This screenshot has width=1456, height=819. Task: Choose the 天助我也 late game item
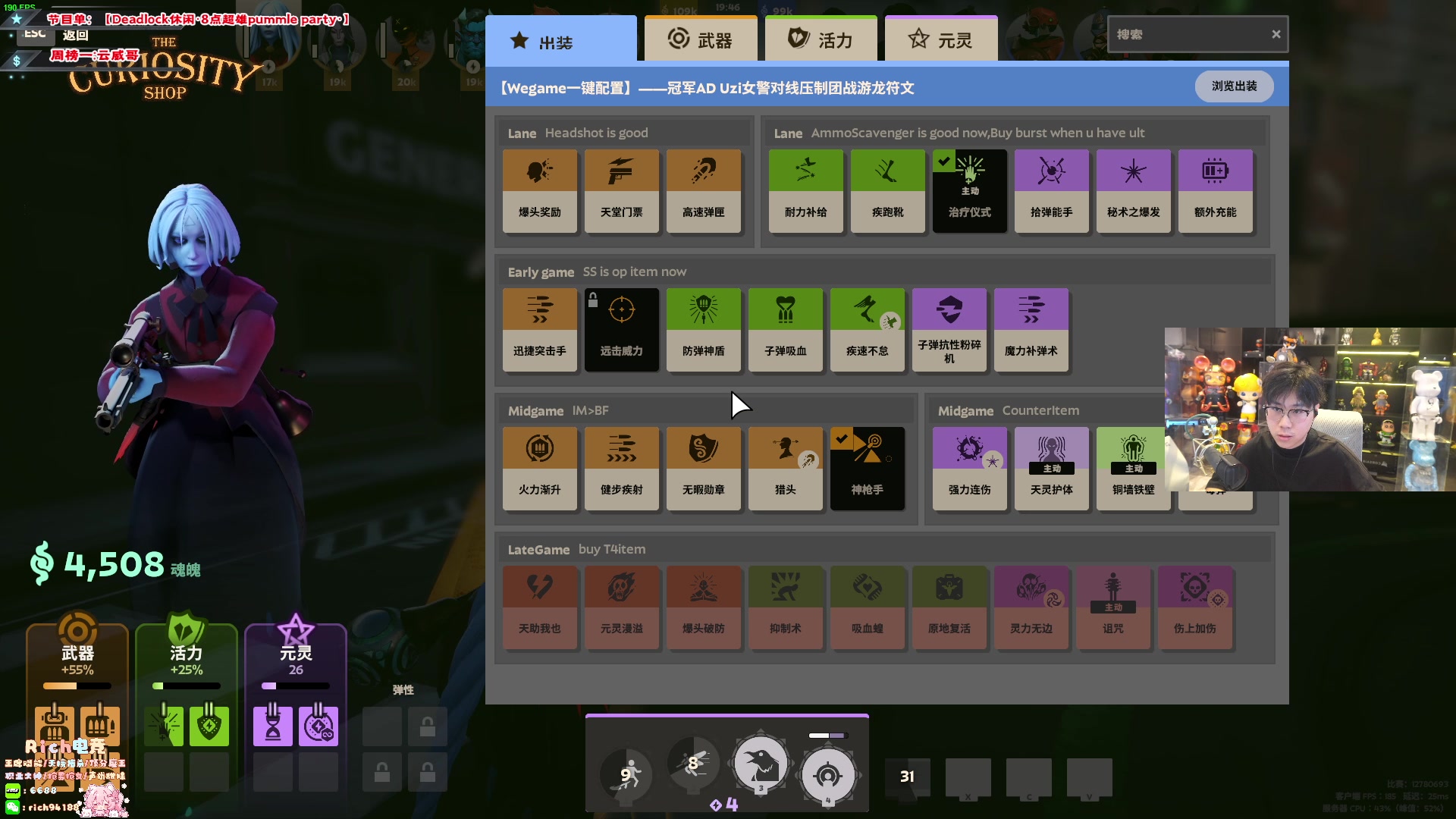pyautogui.click(x=539, y=607)
